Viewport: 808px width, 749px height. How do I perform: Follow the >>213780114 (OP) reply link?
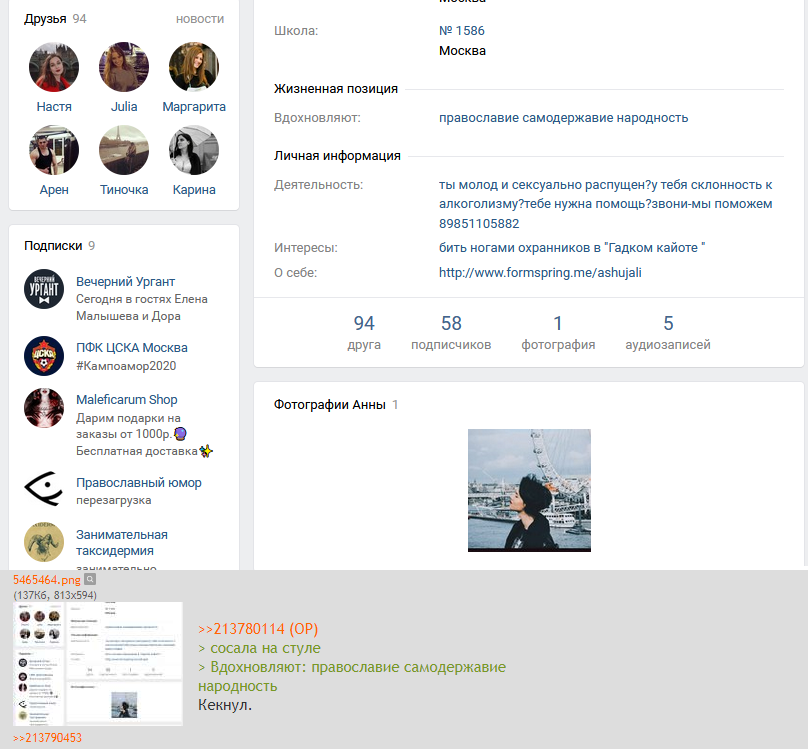(256, 629)
